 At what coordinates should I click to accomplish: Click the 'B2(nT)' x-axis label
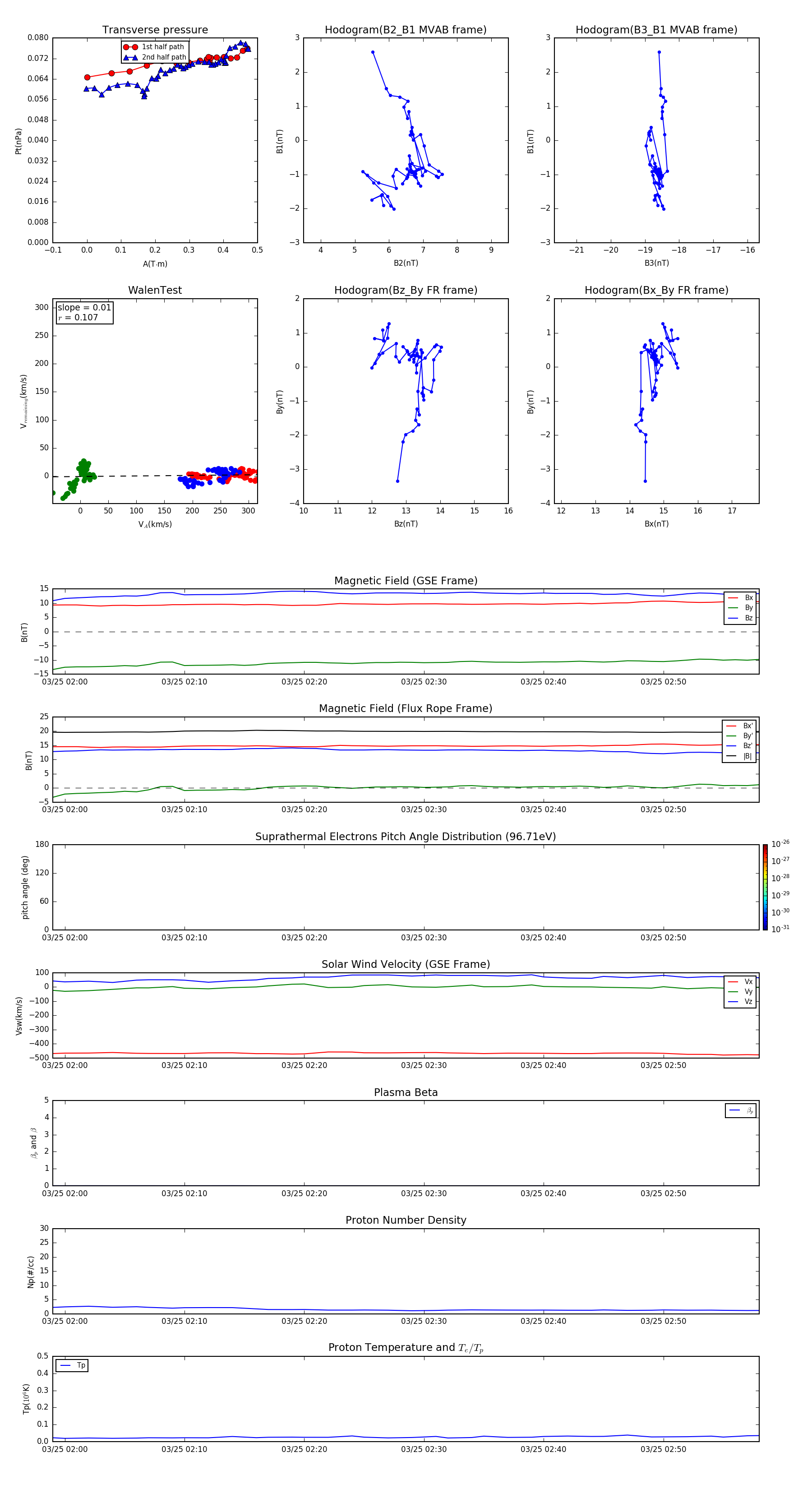(x=406, y=263)
